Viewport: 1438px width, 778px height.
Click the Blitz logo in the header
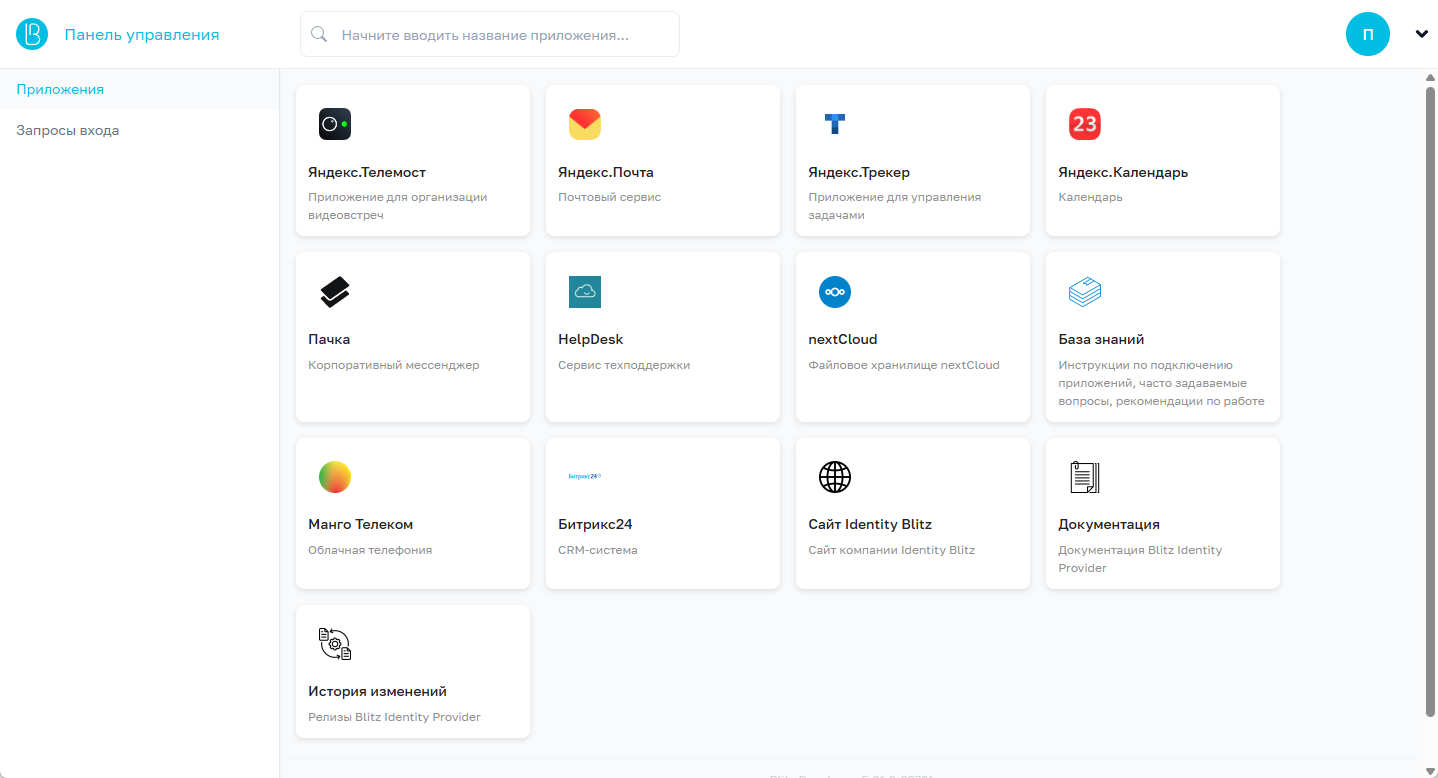[x=32, y=34]
